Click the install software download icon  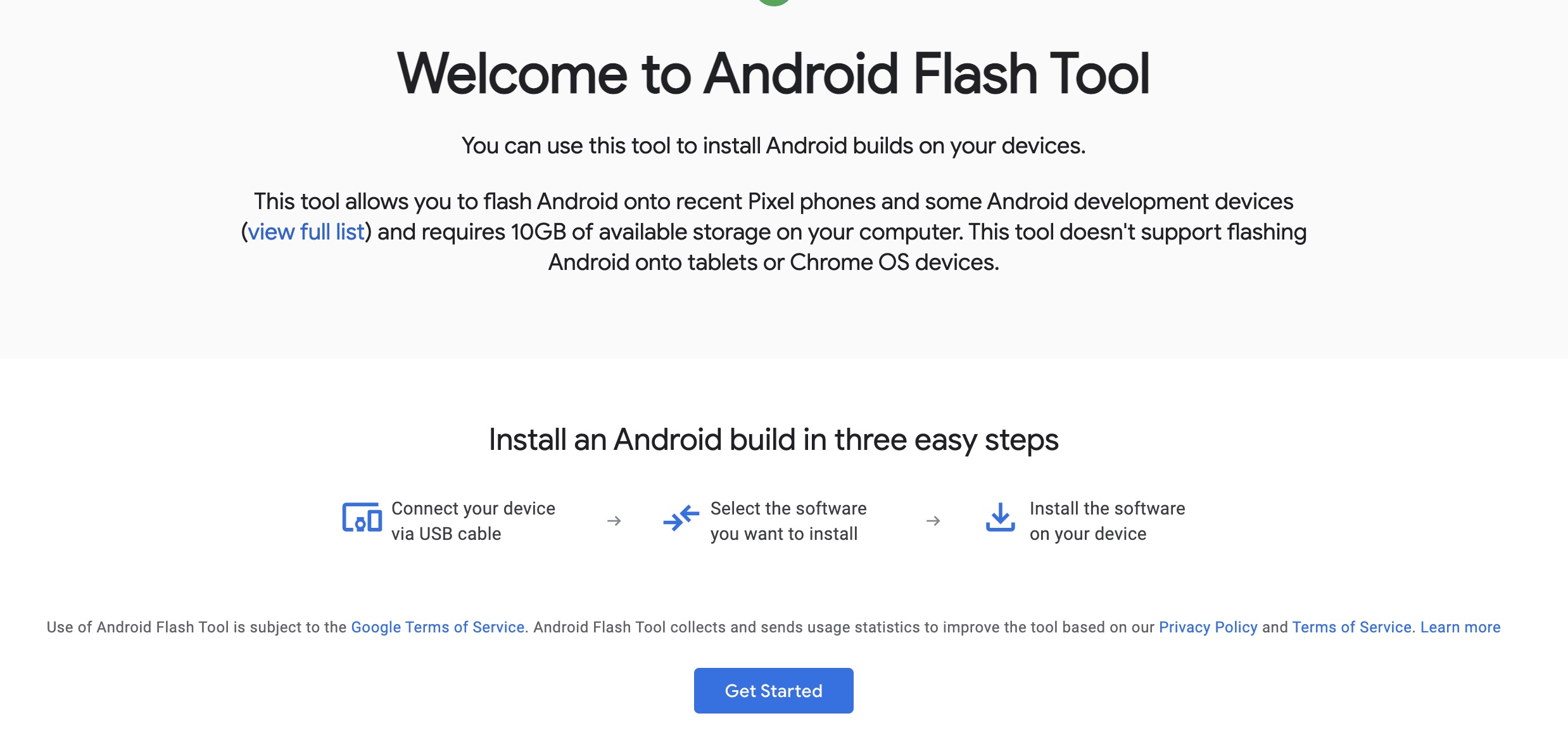[1000, 518]
